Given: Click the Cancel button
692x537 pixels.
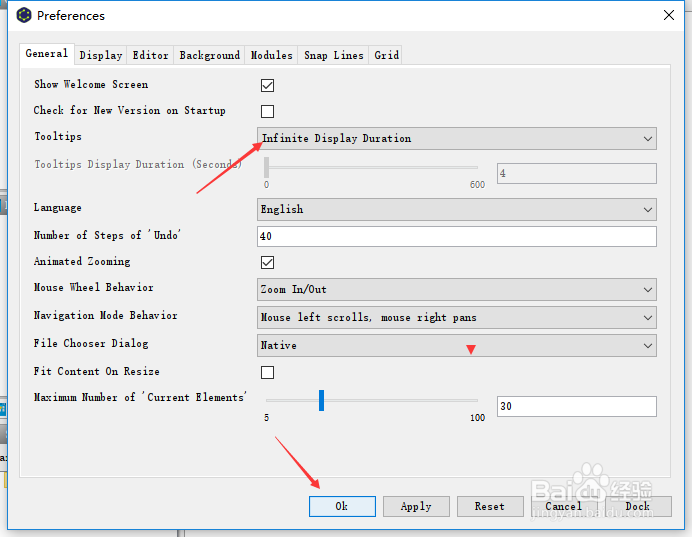Looking at the screenshot, I should (564, 506).
